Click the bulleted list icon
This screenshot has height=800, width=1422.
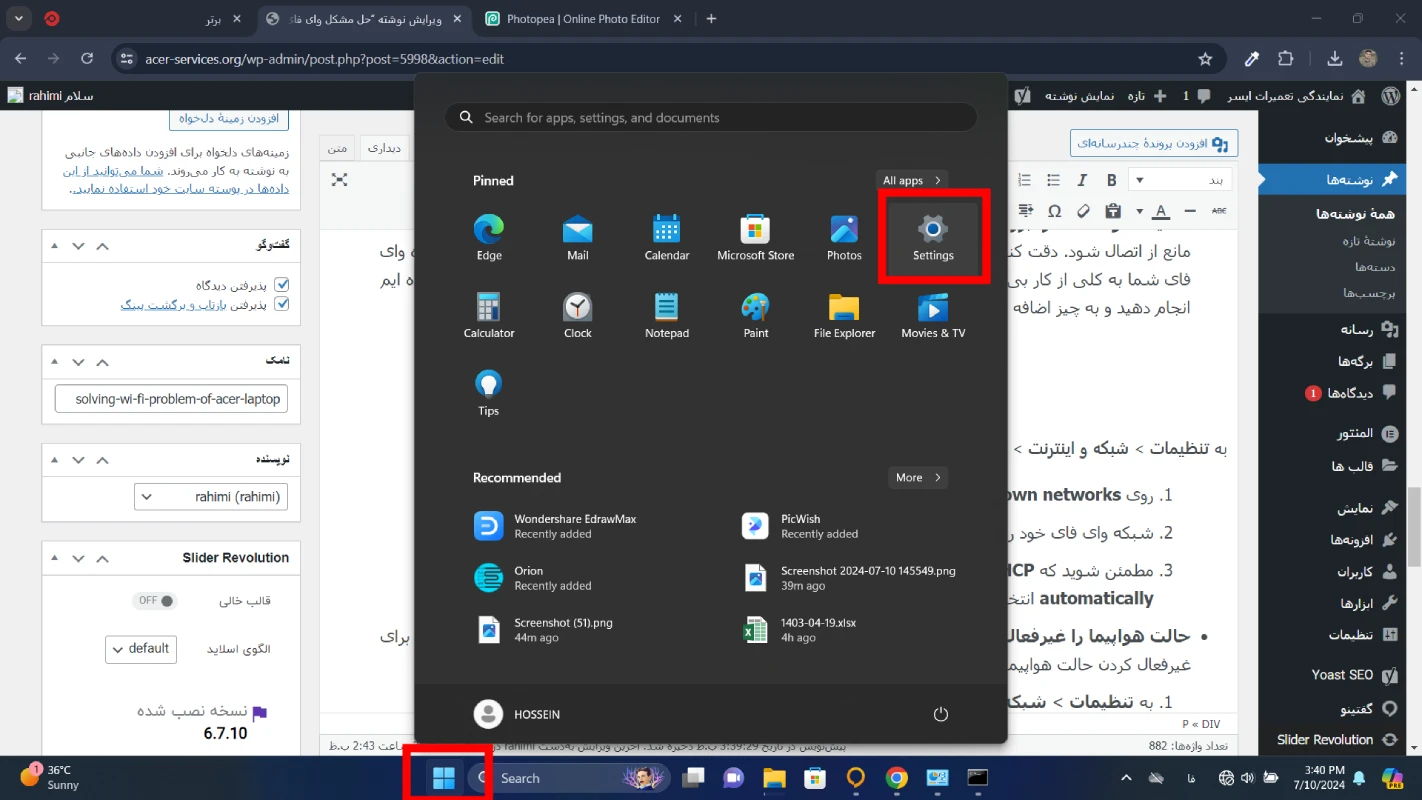(1052, 180)
